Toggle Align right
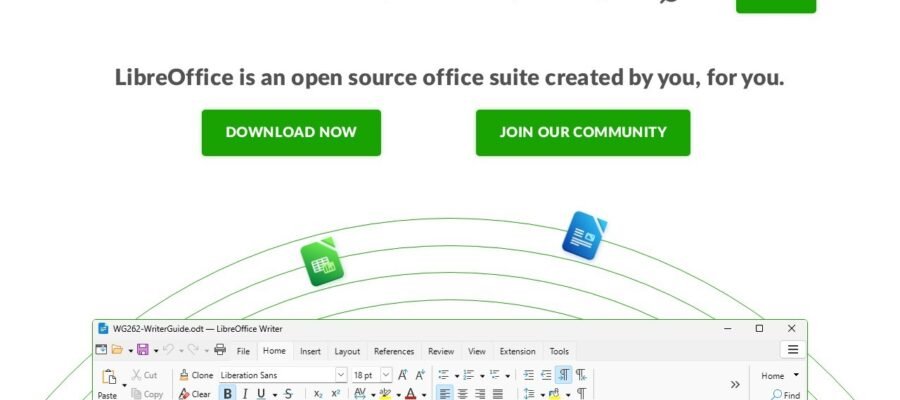900x400 pixels. pos(480,394)
